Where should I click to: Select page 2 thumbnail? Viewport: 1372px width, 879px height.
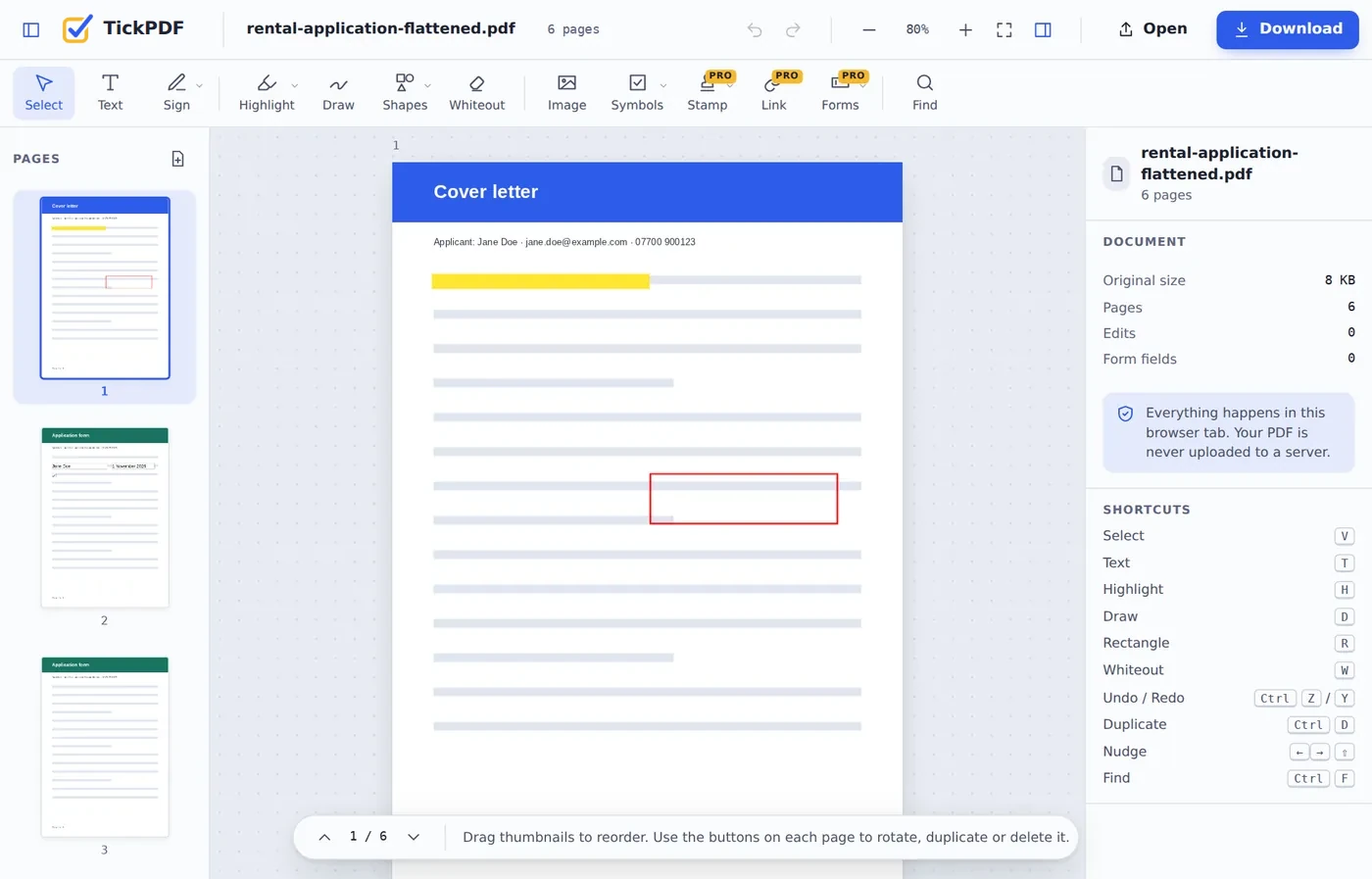click(x=105, y=517)
